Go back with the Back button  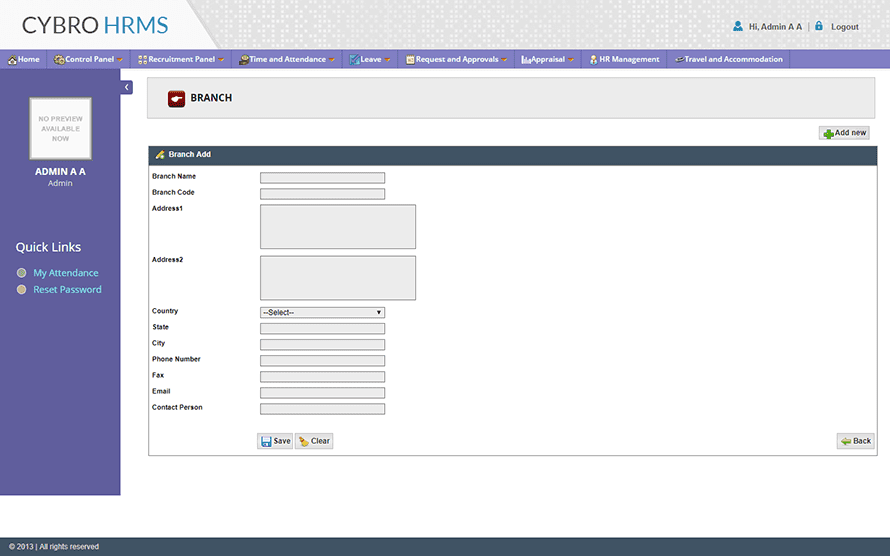point(855,441)
